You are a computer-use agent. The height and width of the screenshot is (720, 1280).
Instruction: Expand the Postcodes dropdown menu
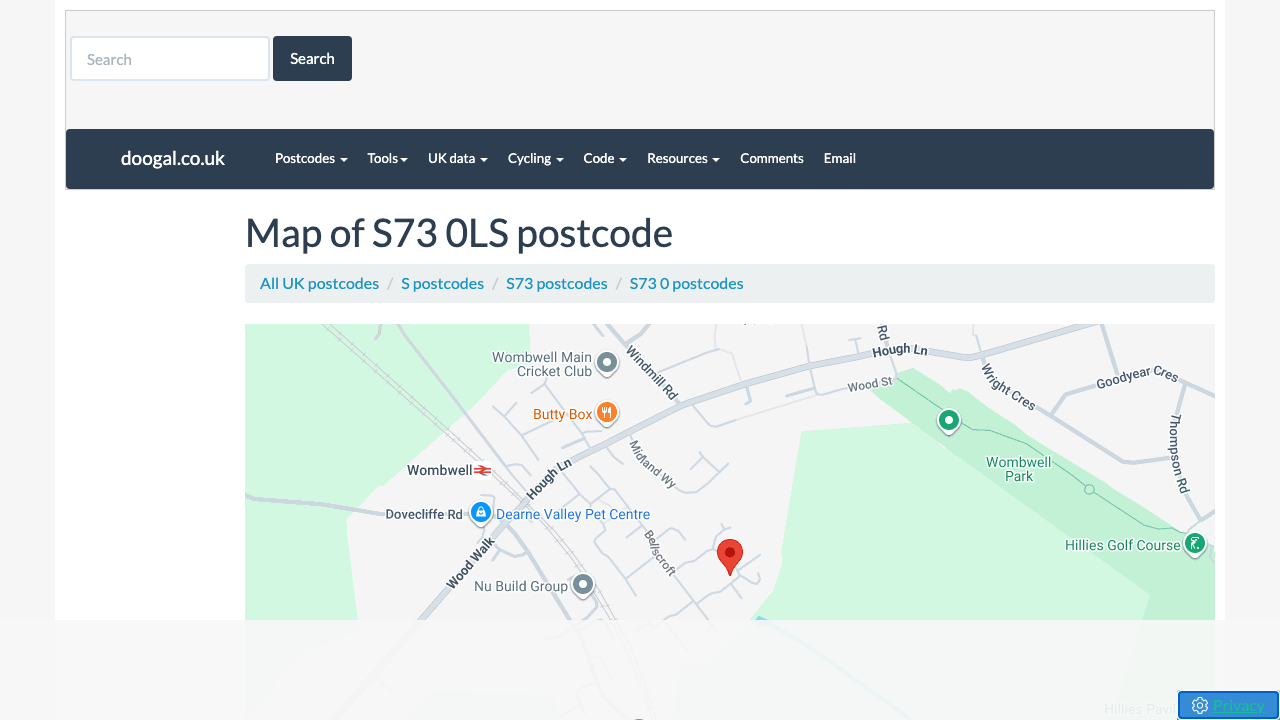tap(311, 158)
